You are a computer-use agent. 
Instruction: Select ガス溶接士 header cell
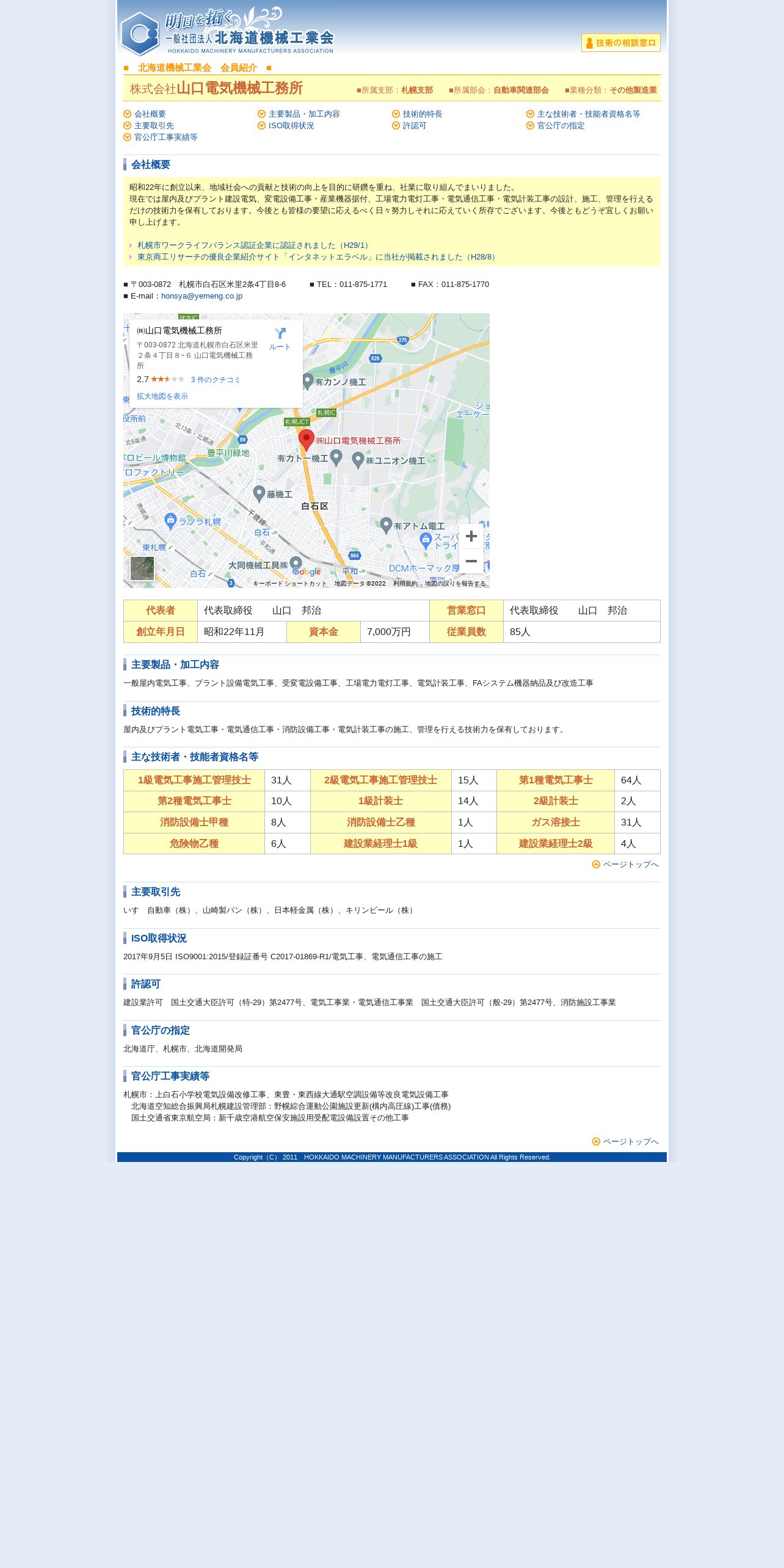click(556, 822)
